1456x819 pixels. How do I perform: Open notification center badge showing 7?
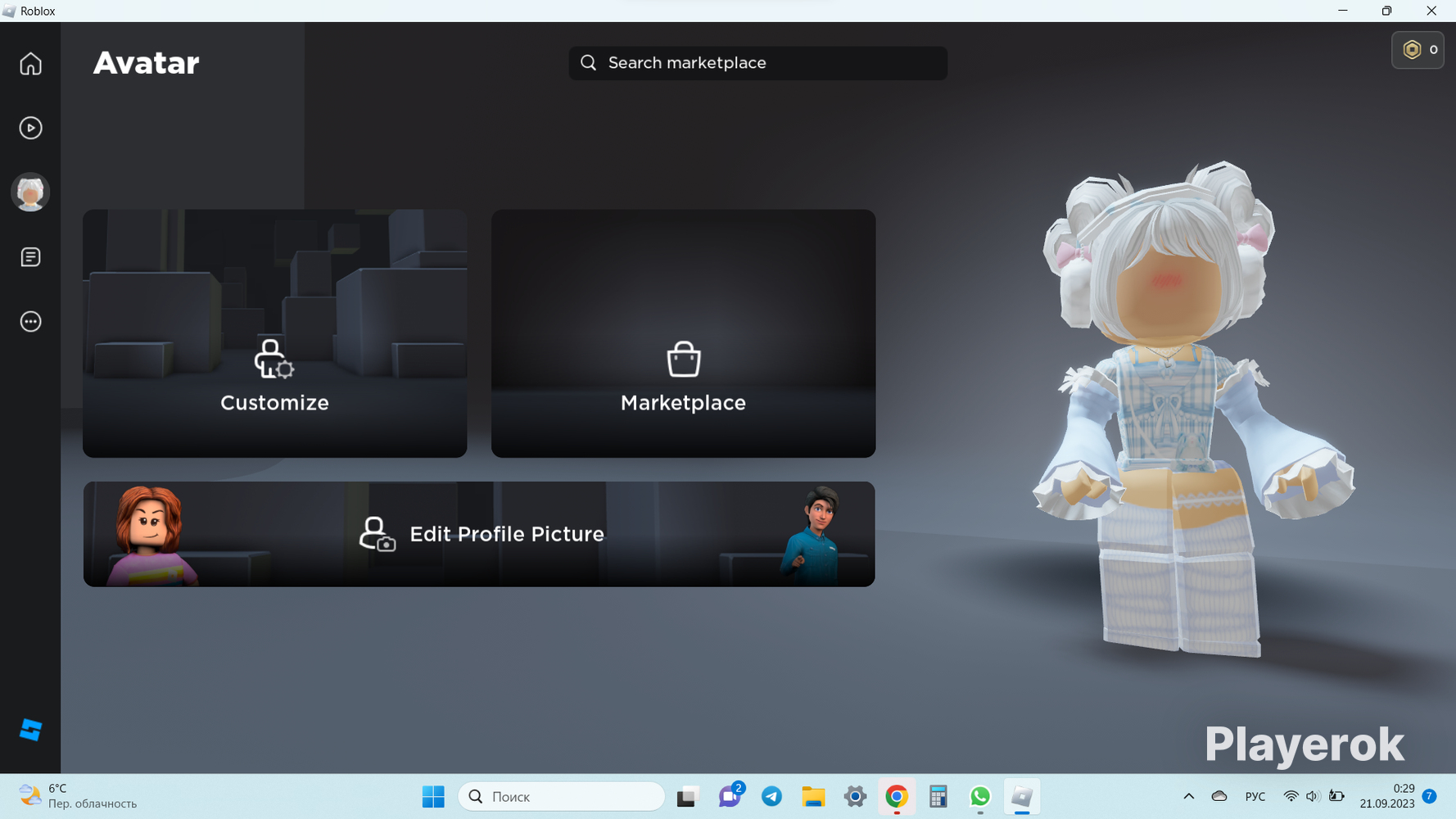1430,796
